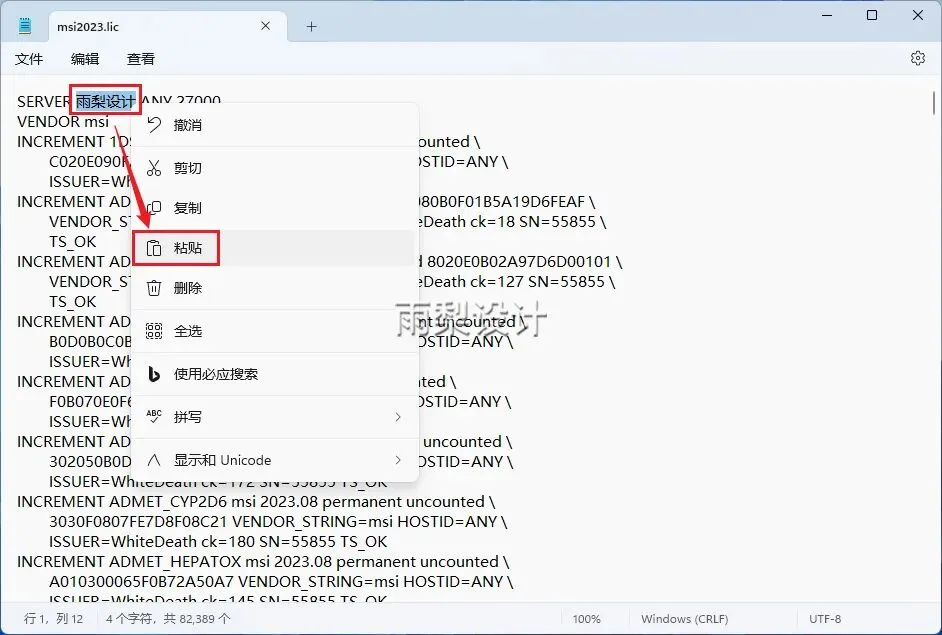The height and width of the screenshot is (635, 942).
Task: Click the undo arrow icon in context menu
Action: pyautogui.click(x=154, y=125)
